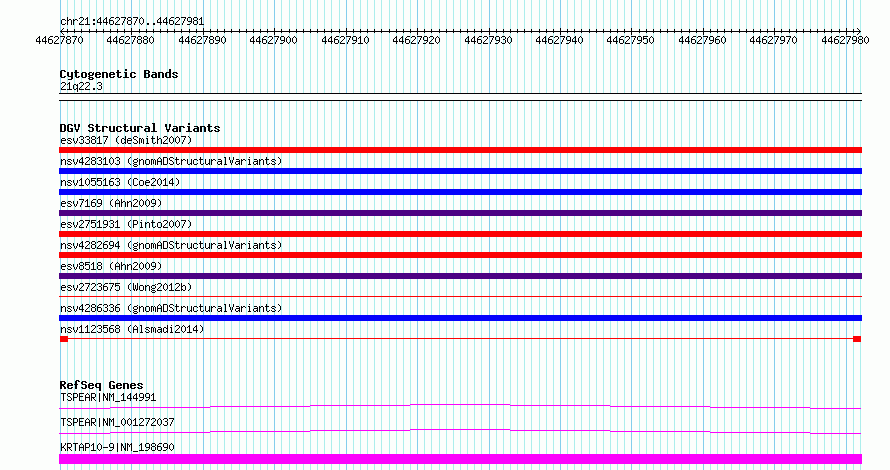Image resolution: width=890 pixels, height=470 pixels.
Task: Click the 21q22.3 band label
Action: click(x=81, y=87)
